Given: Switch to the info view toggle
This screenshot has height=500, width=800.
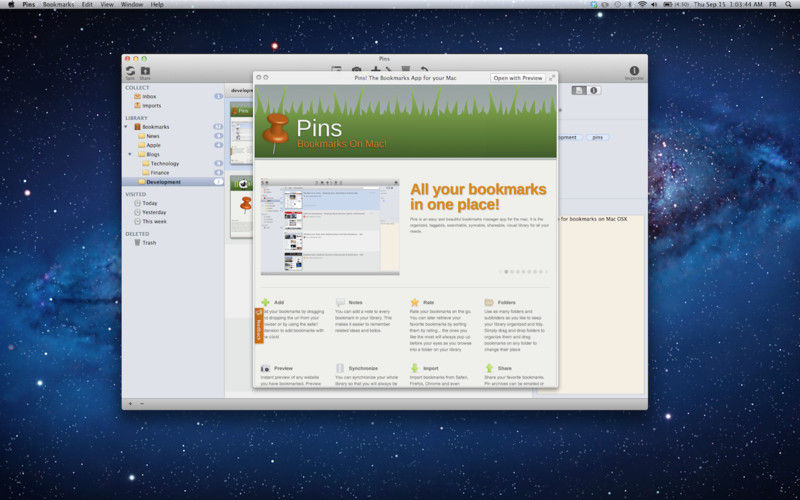Looking at the screenshot, I should pyautogui.click(x=594, y=90).
